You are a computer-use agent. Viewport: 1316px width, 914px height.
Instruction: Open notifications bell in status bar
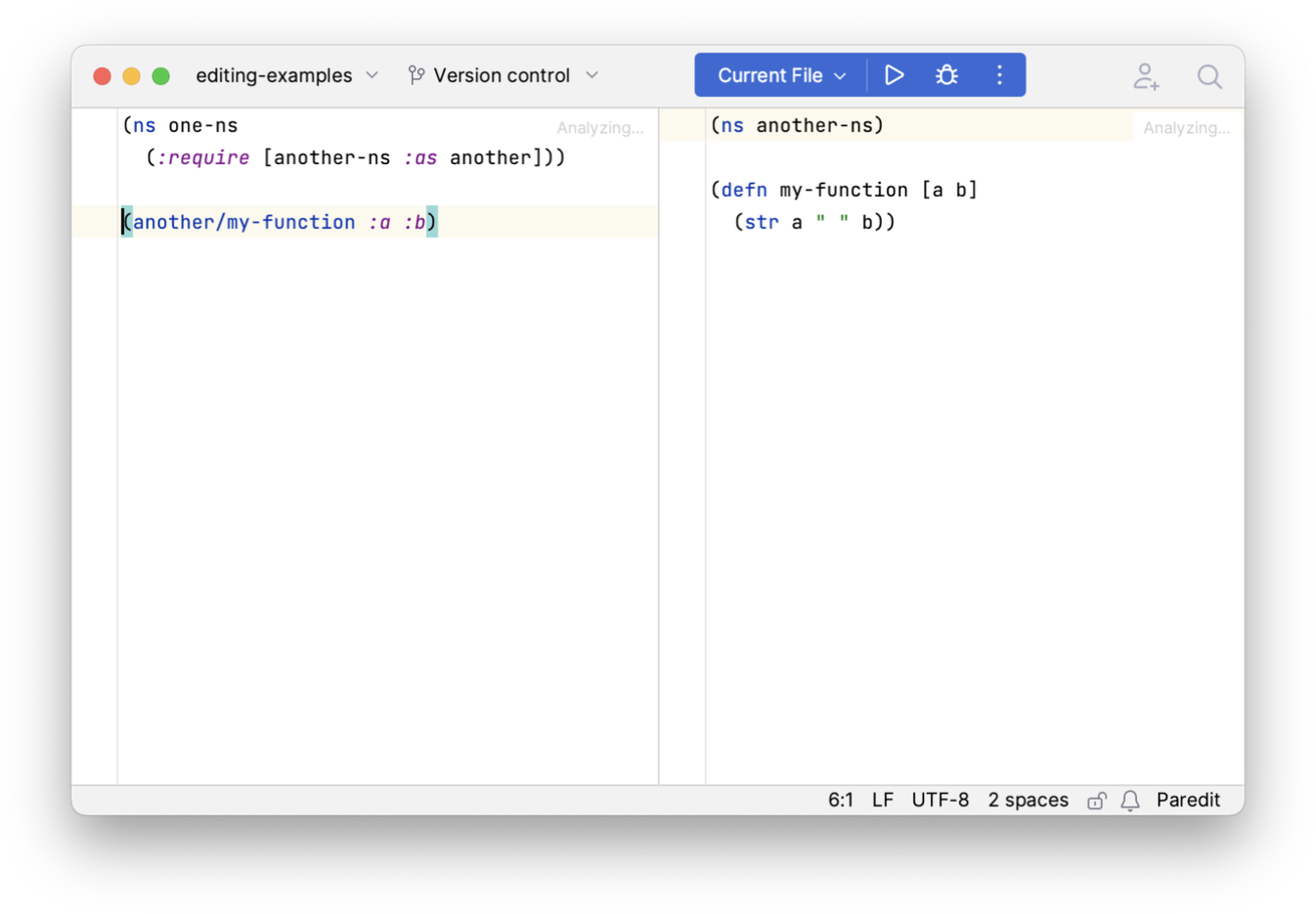(x=1130, y=801)
